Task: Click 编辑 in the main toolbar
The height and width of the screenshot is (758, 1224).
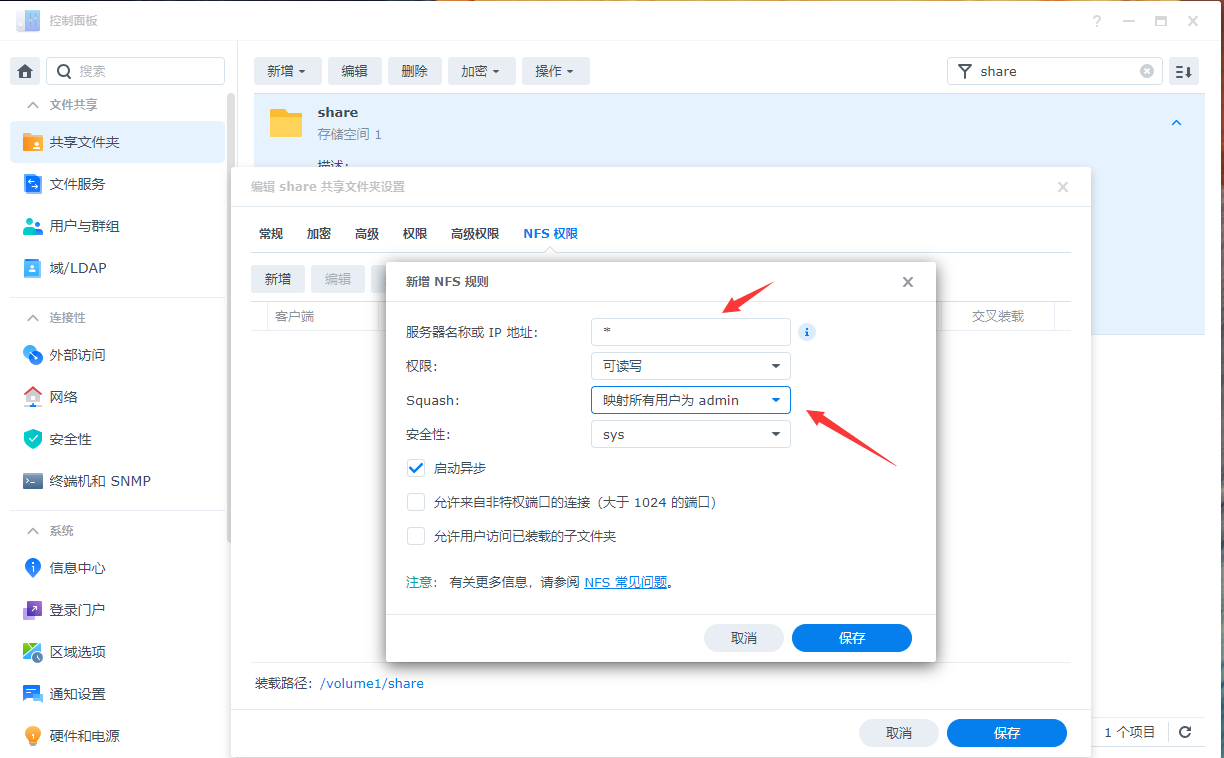Action: click(354, 71)
